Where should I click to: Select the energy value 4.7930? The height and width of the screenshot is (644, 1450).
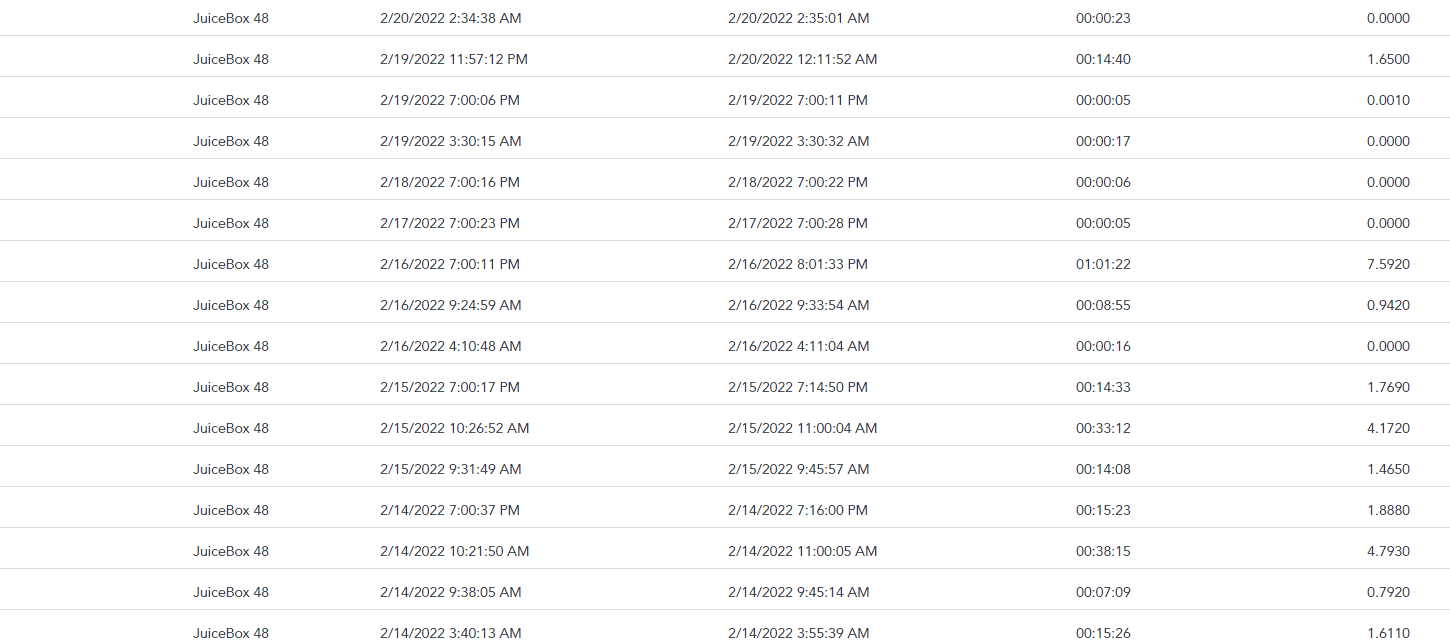pyautogui.click(x=1388, y=551)
